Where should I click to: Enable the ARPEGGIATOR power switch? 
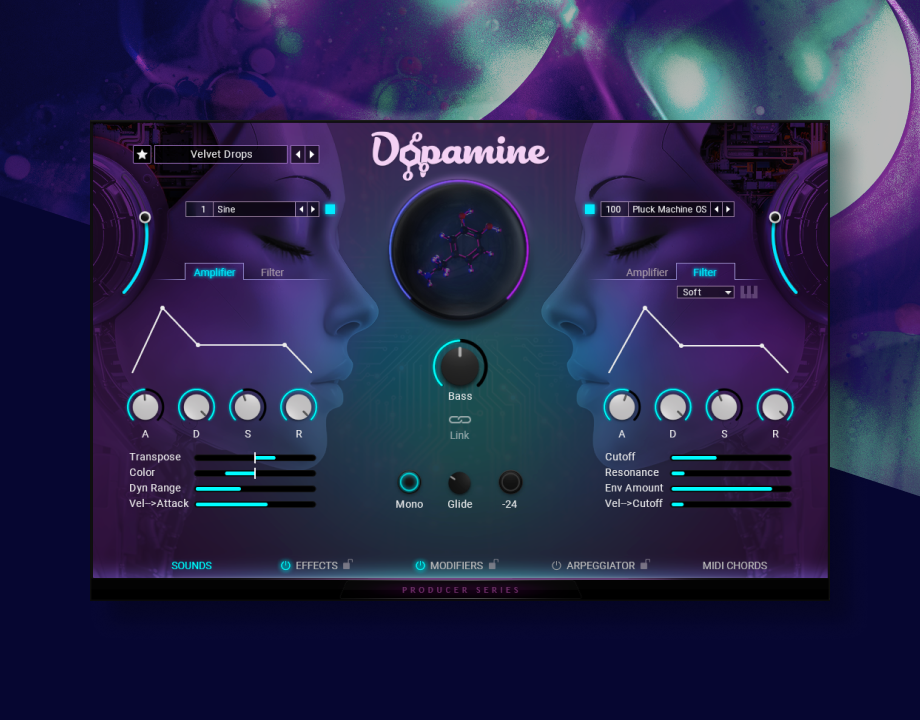coord(557,566)
